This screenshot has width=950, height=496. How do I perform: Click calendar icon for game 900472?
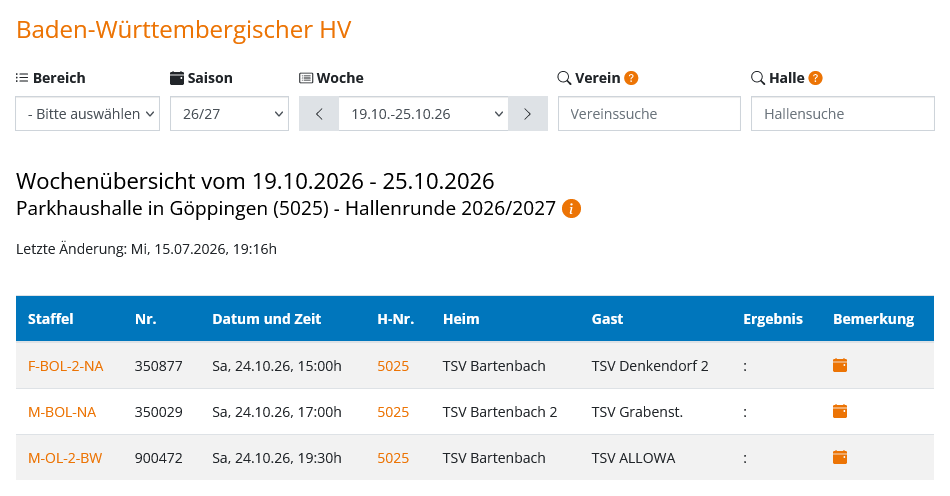coord(840,457)
